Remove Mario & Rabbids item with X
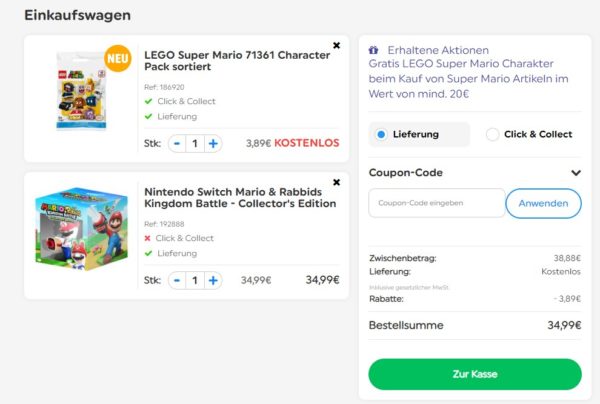Image resolution: width=600 pixels, height=404 pixels. click(336, 182)
